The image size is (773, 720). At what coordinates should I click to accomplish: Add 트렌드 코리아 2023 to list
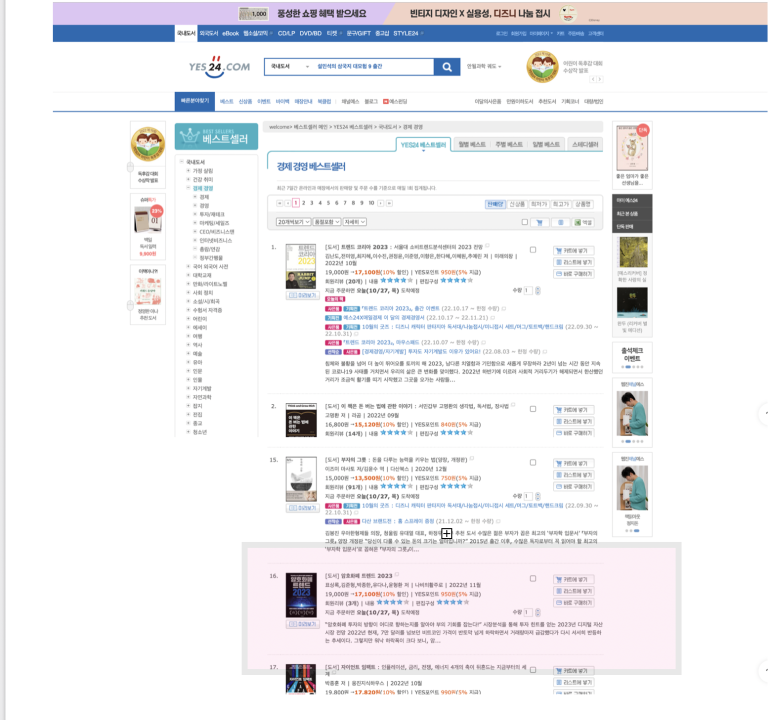click(x=574, y=262)
